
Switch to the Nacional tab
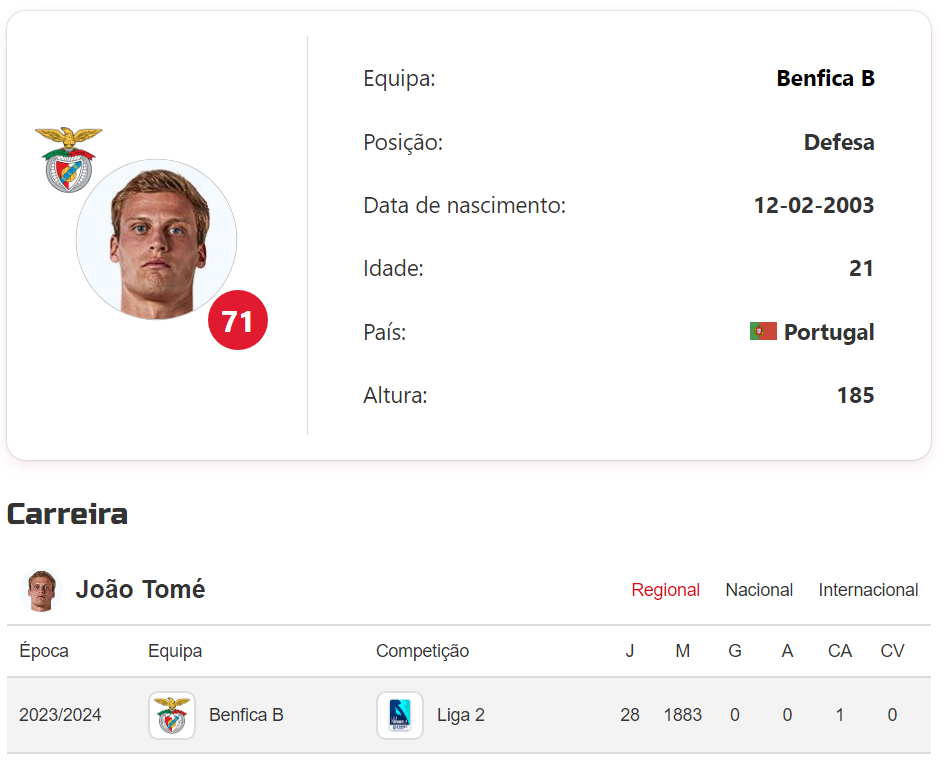pos(759,590)
